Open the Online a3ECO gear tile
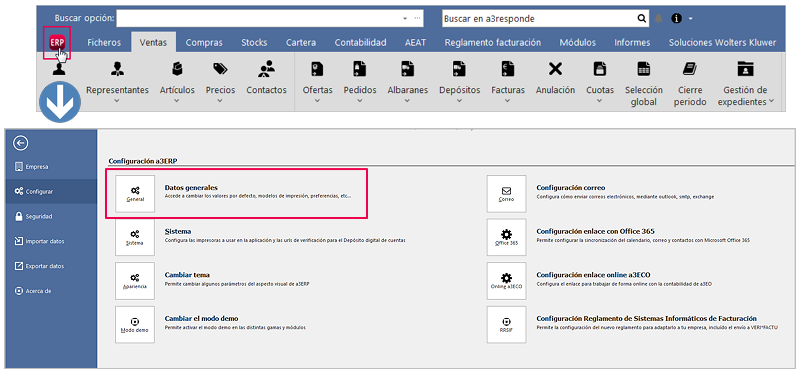Viewport: 796px width, 369px height. 506,281
